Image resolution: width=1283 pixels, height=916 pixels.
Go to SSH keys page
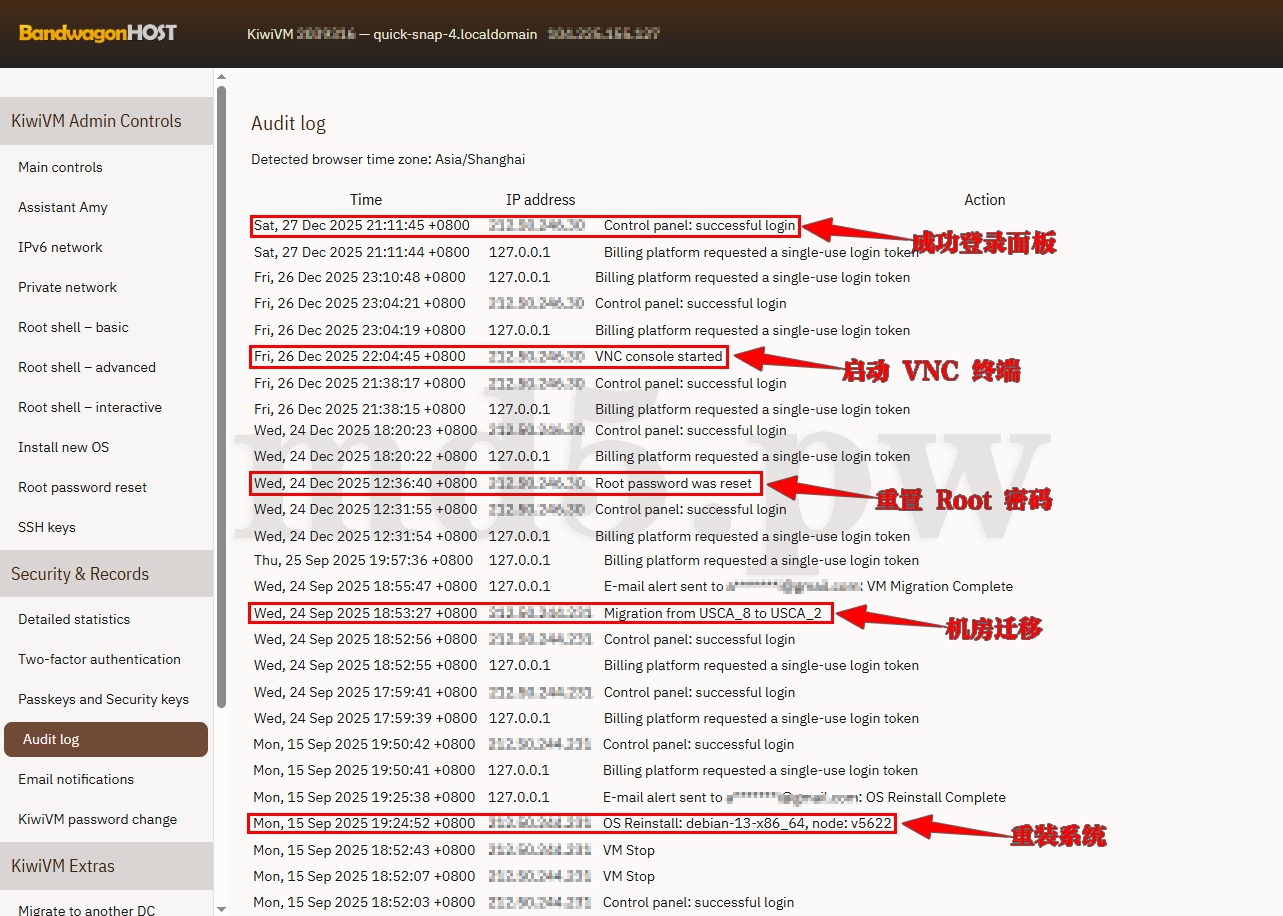tap(47, 527)
